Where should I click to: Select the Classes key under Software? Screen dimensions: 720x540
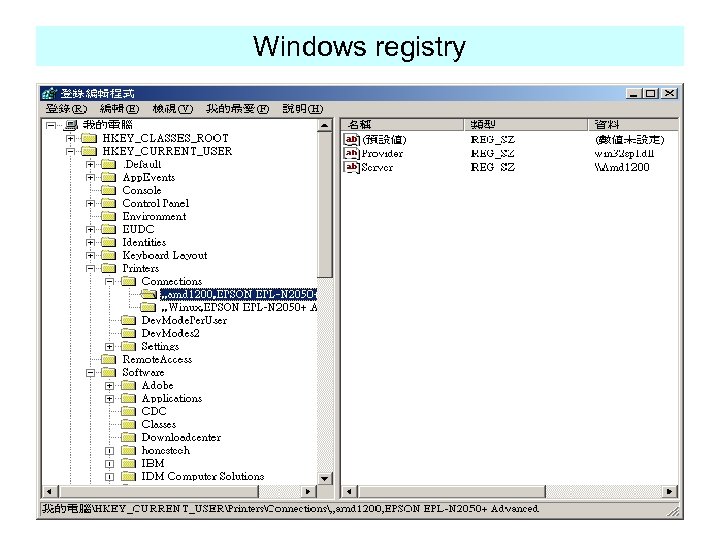[x=158, y=424]
